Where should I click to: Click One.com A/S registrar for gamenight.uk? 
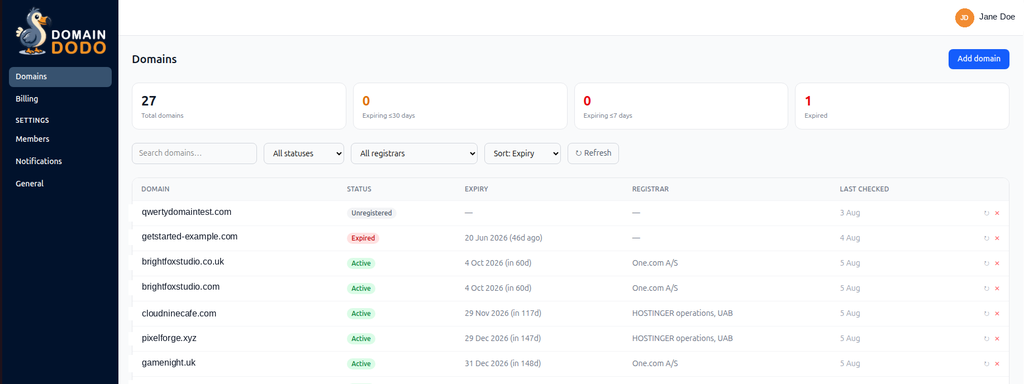tap(655, 364)
